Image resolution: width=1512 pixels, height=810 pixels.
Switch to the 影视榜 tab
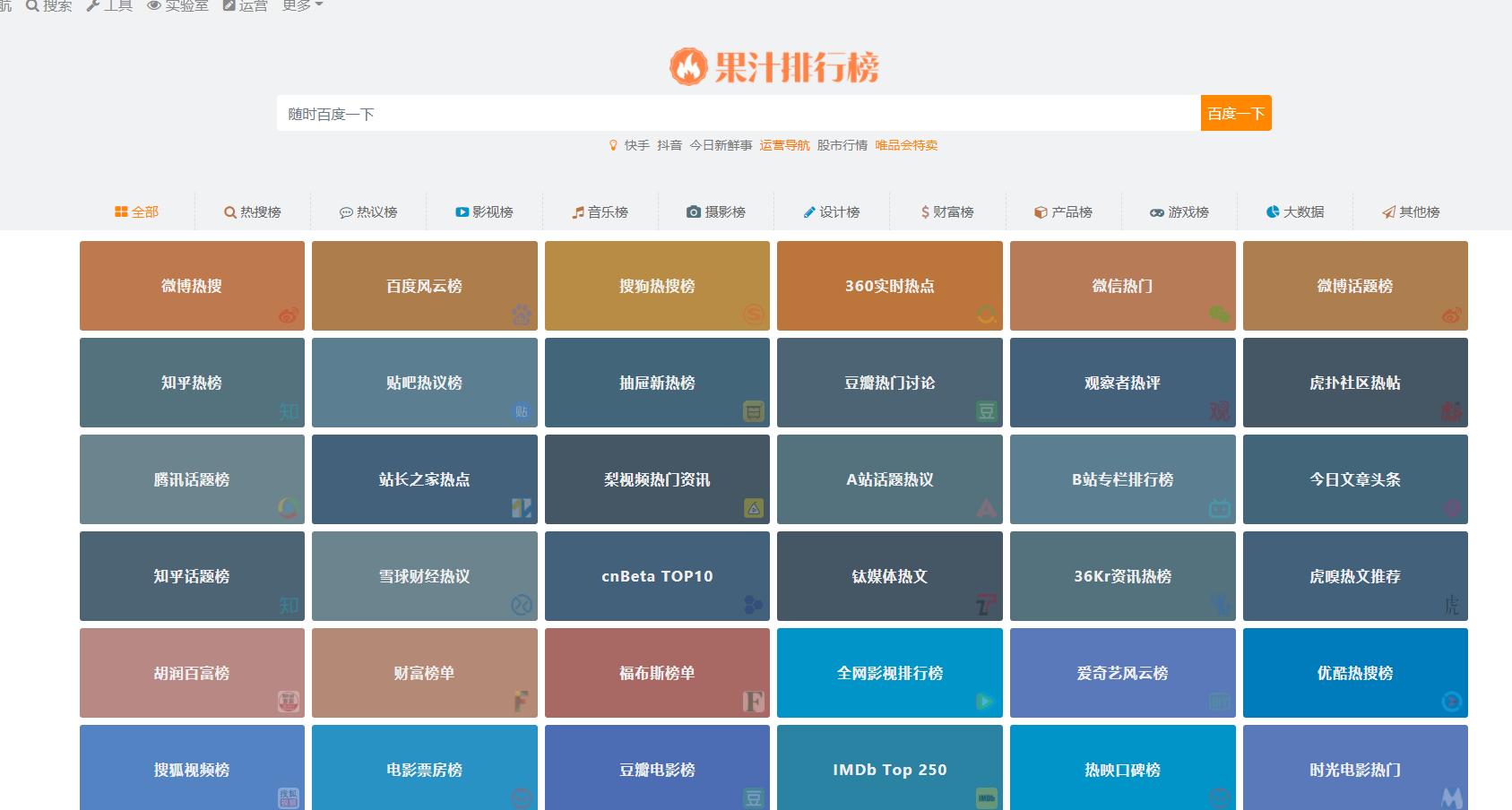(x=484, y=212)
